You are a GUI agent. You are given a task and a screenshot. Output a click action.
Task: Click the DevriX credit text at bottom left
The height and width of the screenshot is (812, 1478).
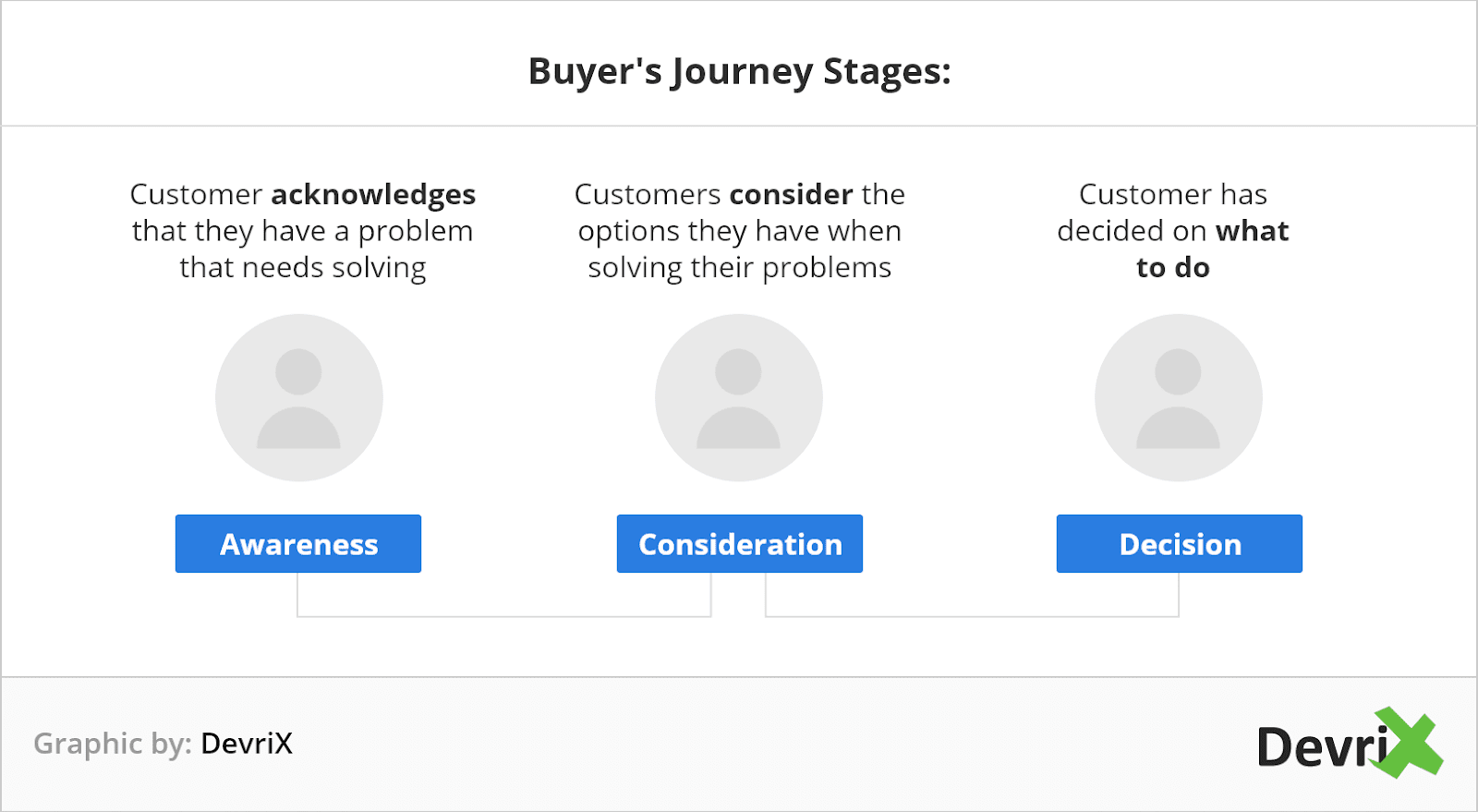coord(247,743)
